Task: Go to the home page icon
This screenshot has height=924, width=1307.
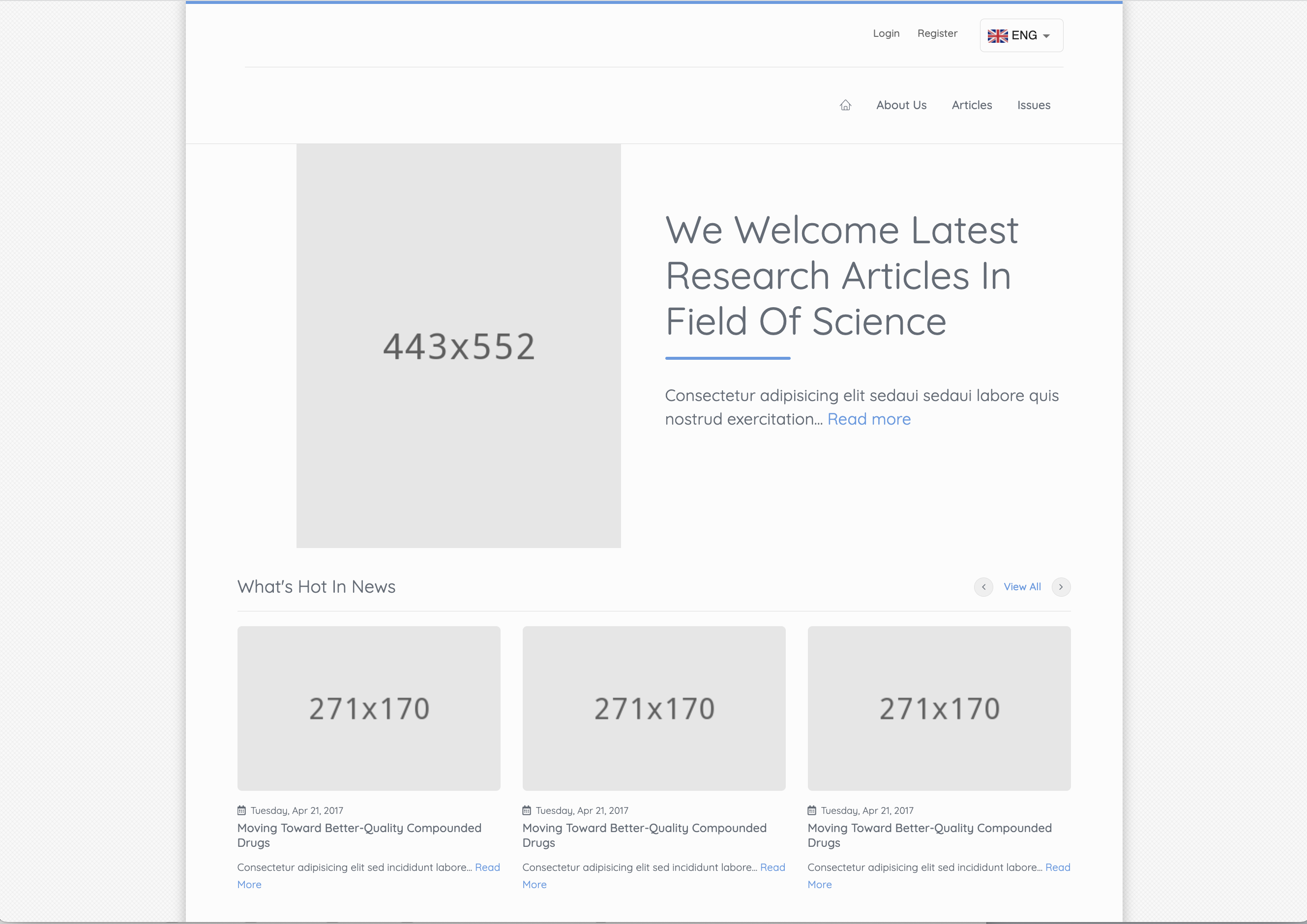Action: pyautogui.click(x=845, y=105)
